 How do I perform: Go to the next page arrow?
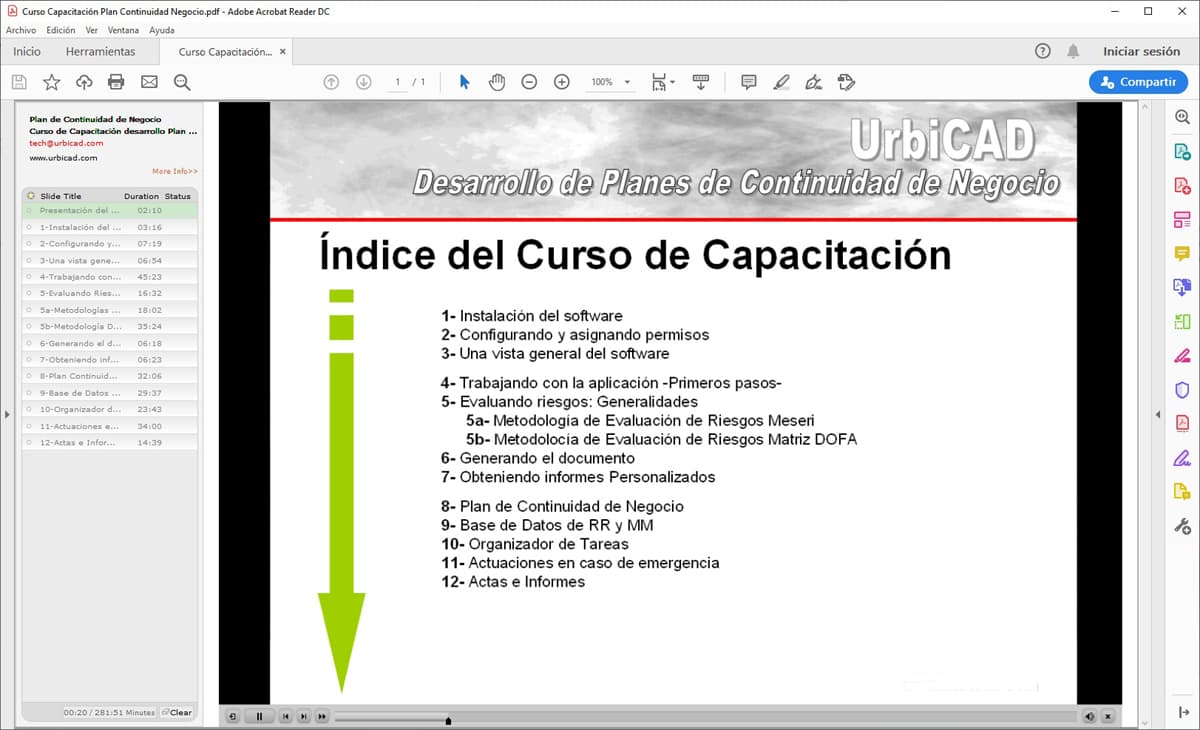[x=364, y=82]
